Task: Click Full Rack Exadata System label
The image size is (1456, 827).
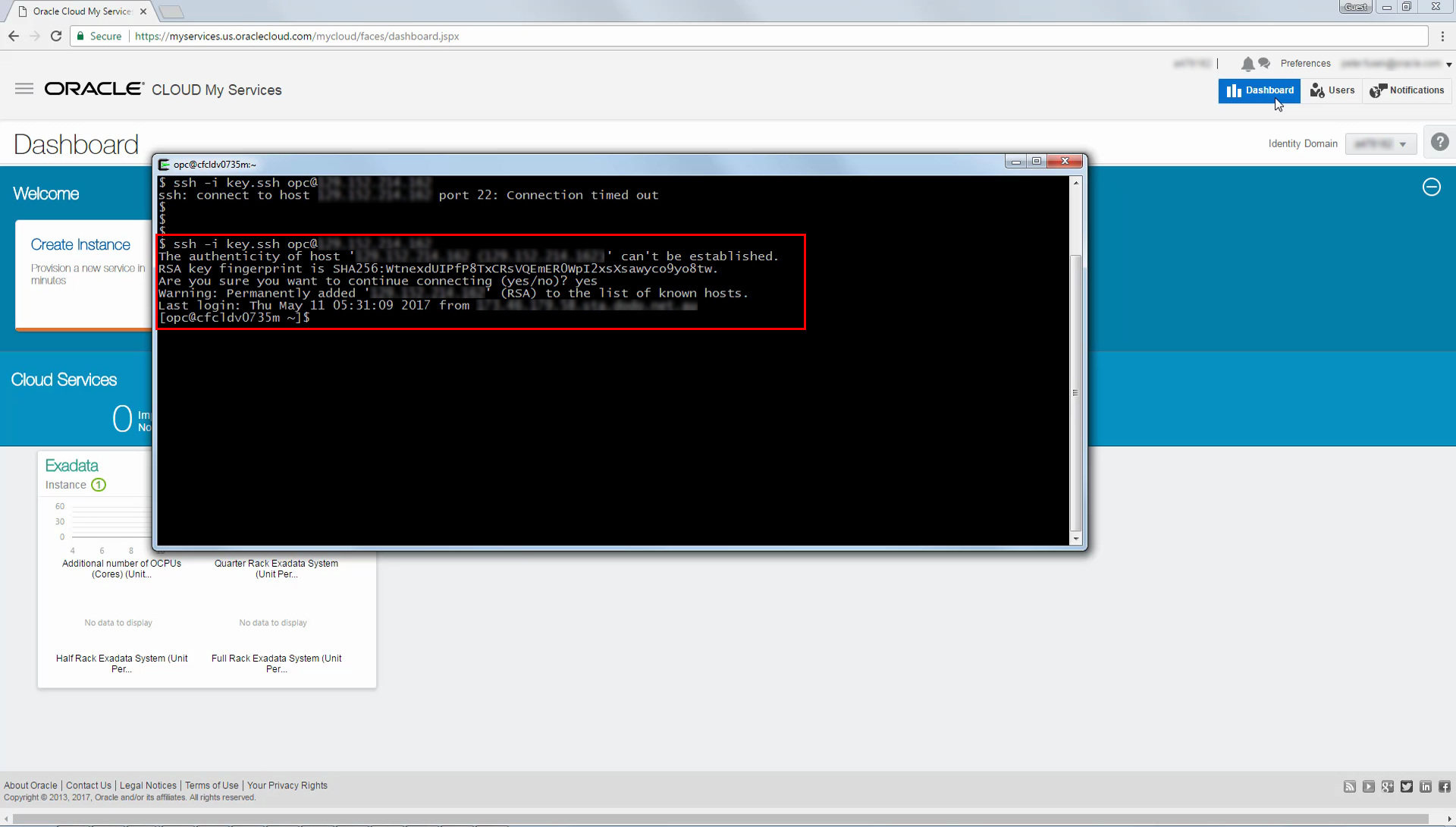Action: pyautogui.click(x=276, y=664)
